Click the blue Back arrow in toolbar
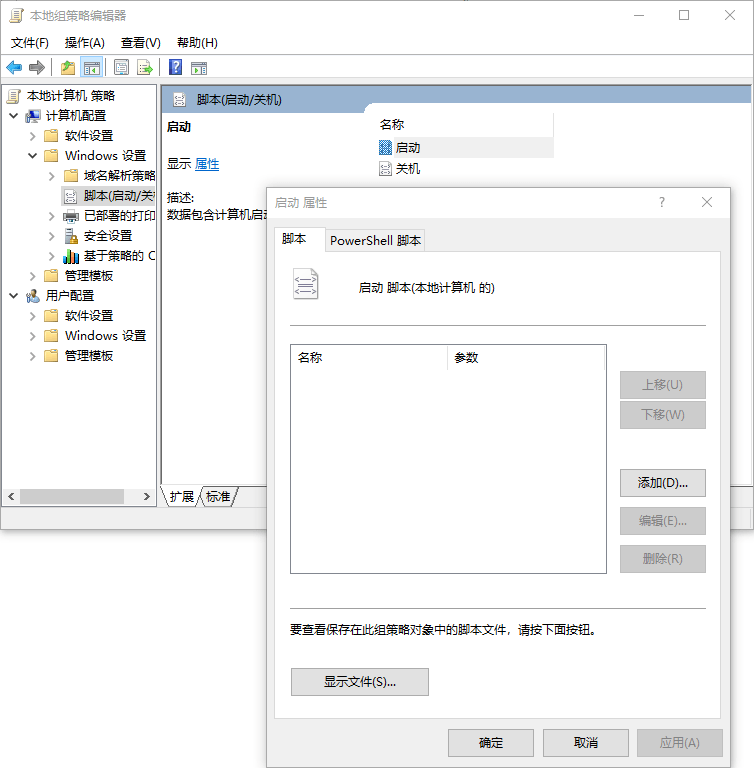Viewport: 754px width, 768px height. click(14, 67)
